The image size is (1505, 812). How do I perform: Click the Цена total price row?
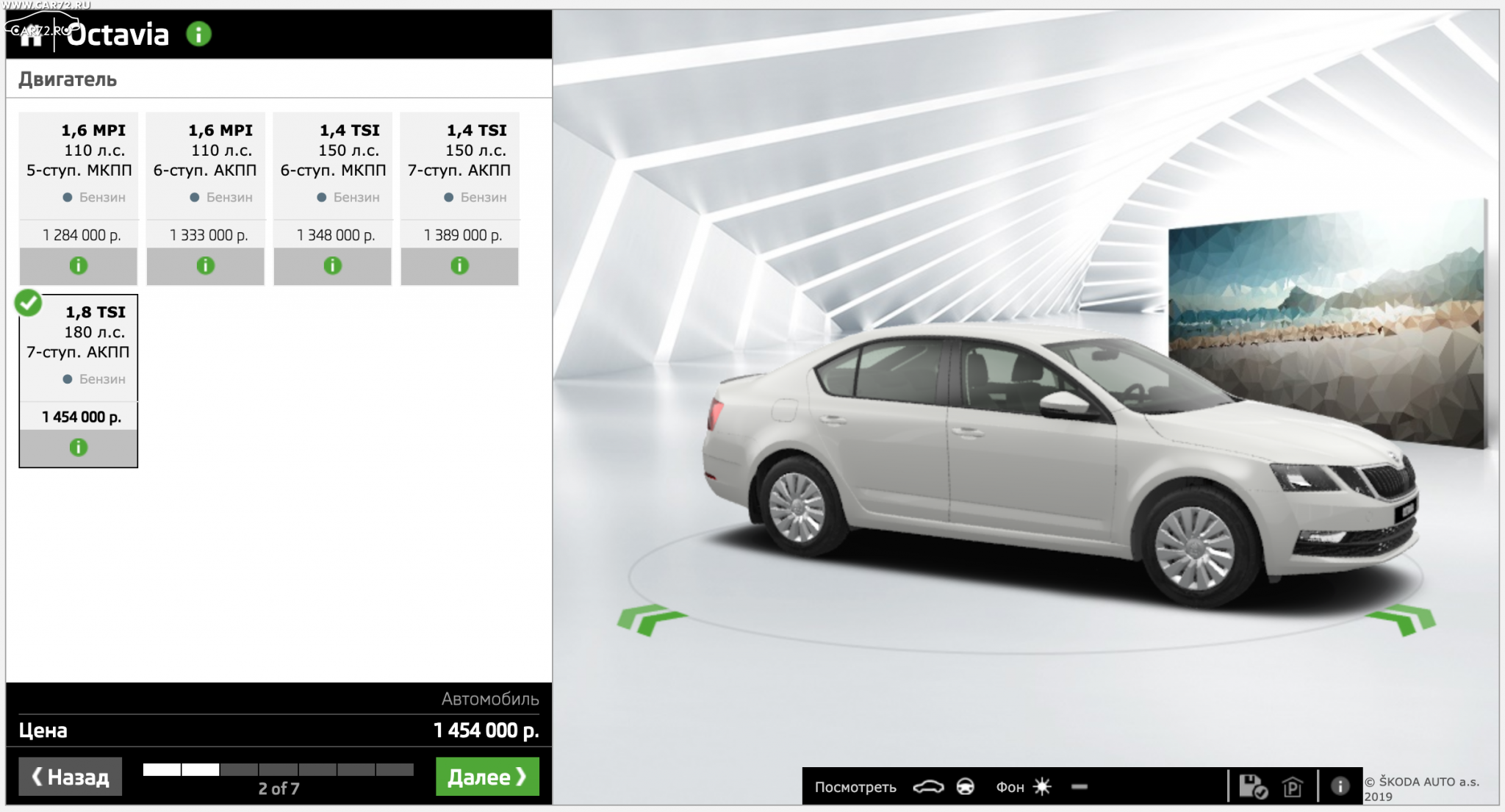coord(279,730)
